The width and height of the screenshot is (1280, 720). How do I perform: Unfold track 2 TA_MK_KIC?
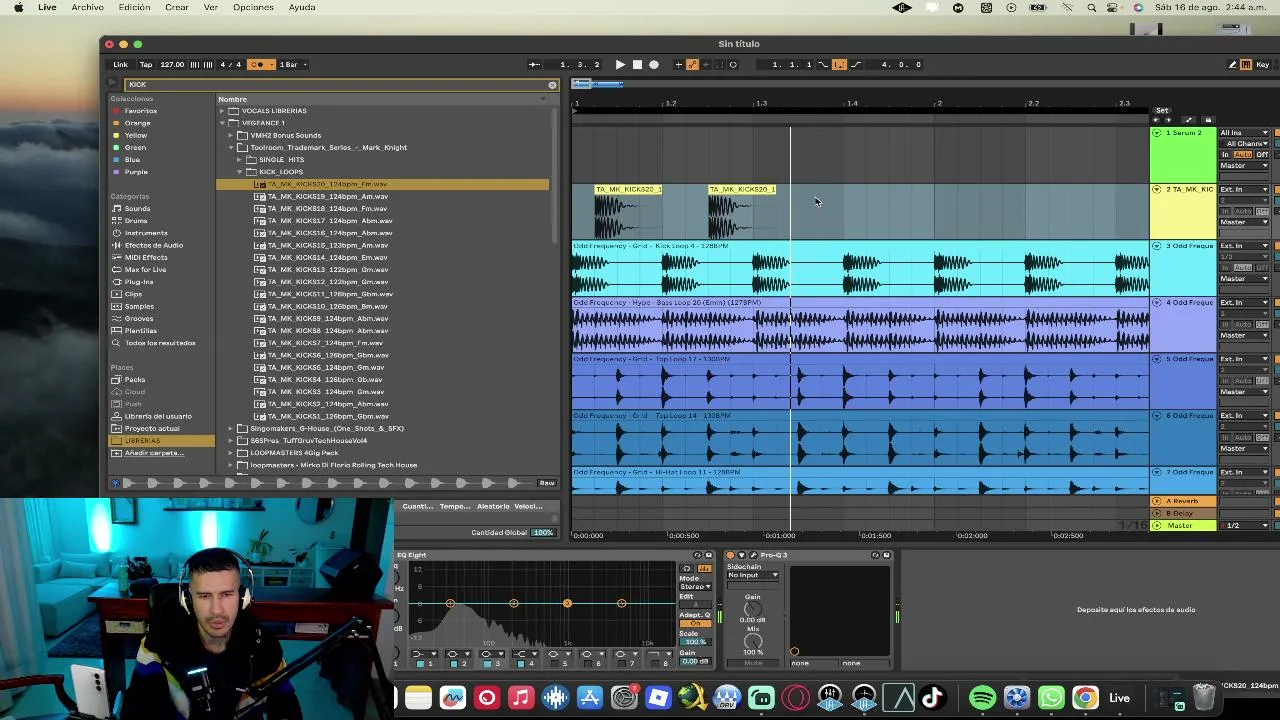[1157, 189]
